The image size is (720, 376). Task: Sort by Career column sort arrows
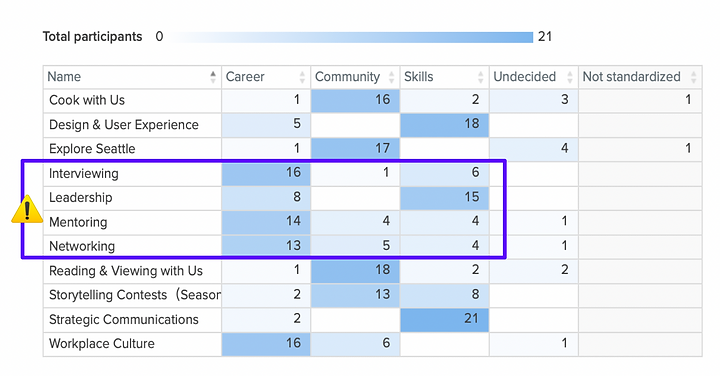(x=302, y=77)
